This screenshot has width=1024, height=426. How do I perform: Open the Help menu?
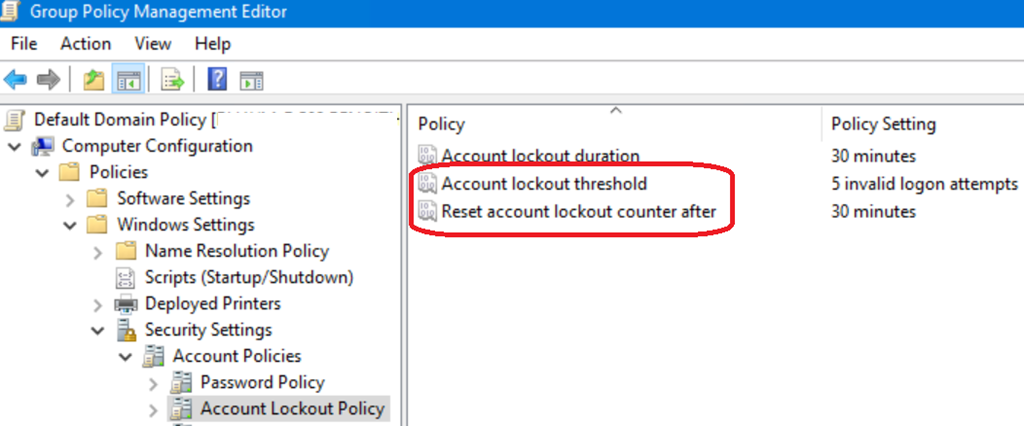[x=213, y=44]
